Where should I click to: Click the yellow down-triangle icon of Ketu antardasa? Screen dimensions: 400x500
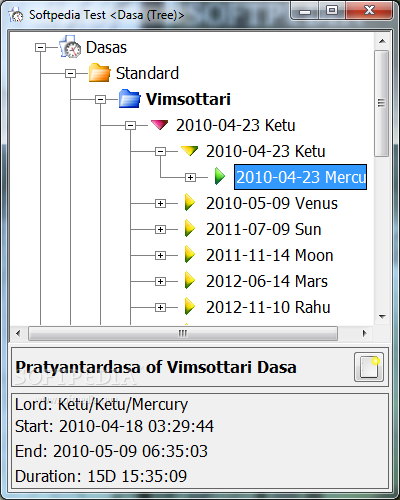pyautogui.click(x=189, y=151)
